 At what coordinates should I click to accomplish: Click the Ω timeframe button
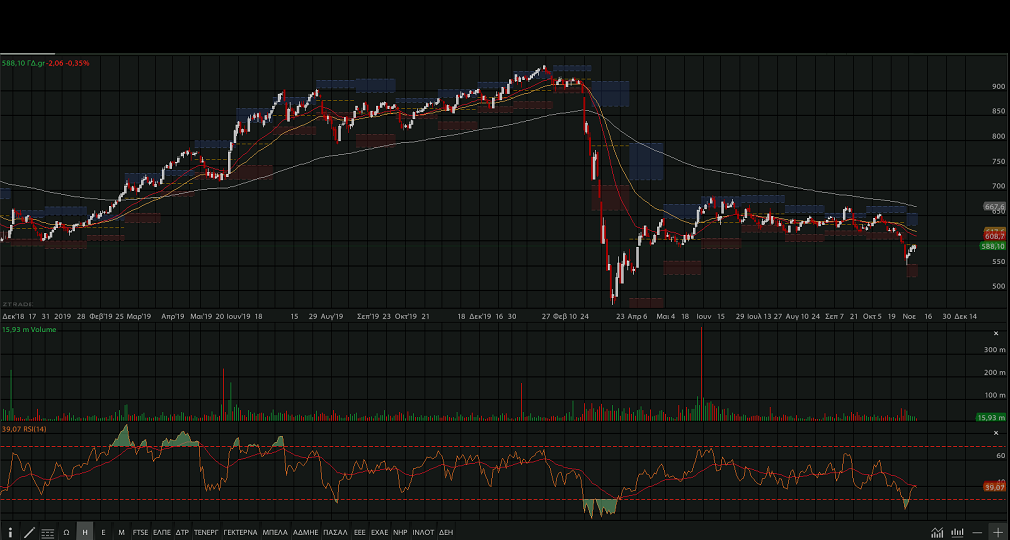pyautogui.click(x=66, y=533)
